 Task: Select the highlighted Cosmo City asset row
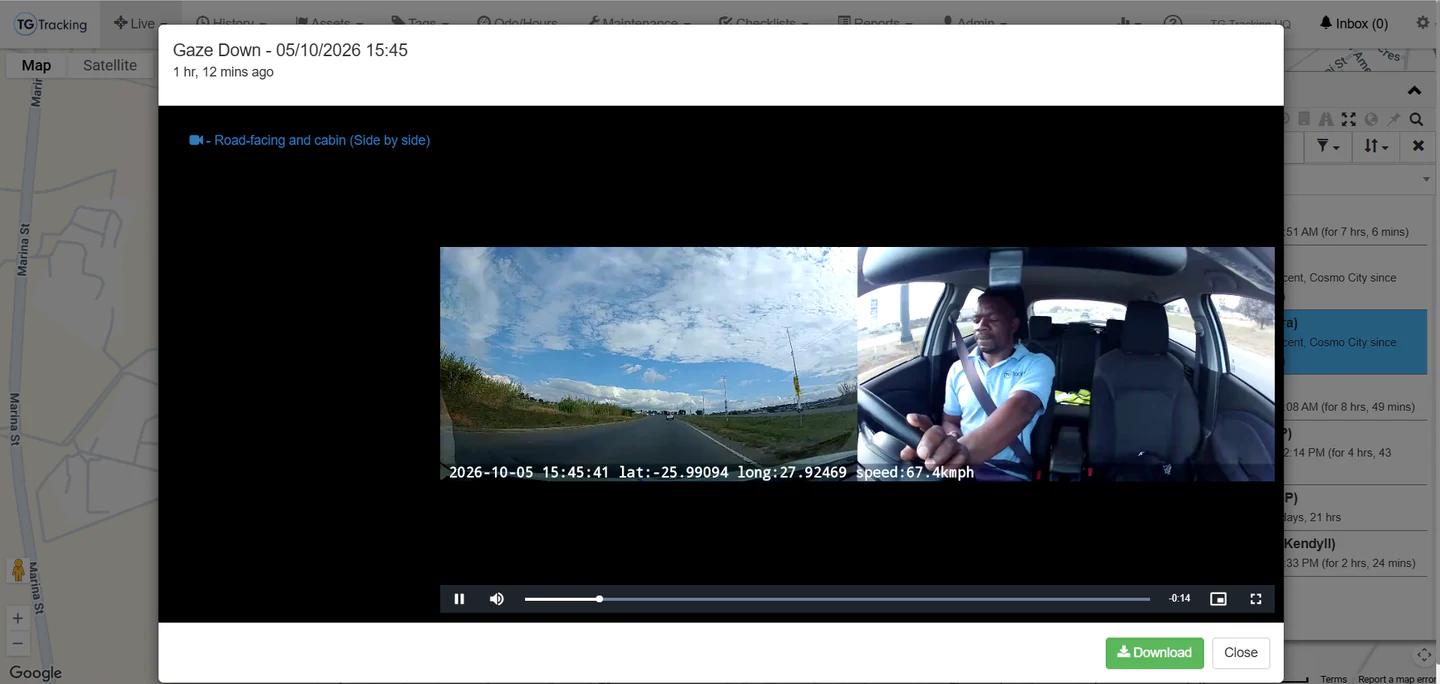coord(1355,342)
